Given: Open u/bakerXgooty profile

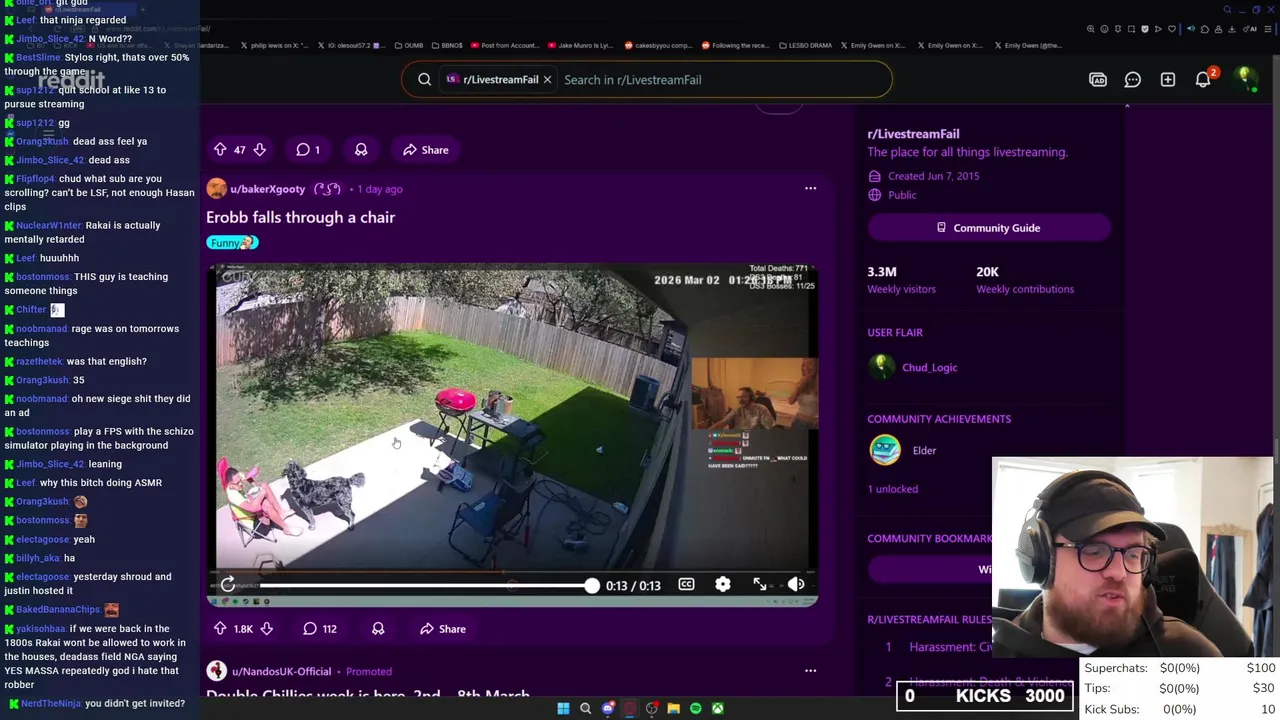Looking at the screenshot, I should coord(267,189).
